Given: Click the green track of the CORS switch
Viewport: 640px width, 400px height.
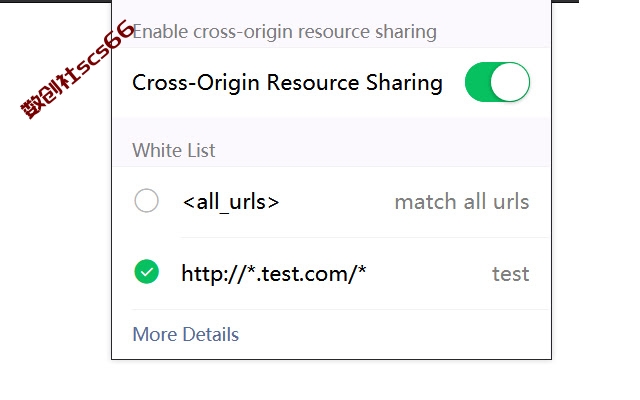Looking at the screenshot, I should click(478, 82).
